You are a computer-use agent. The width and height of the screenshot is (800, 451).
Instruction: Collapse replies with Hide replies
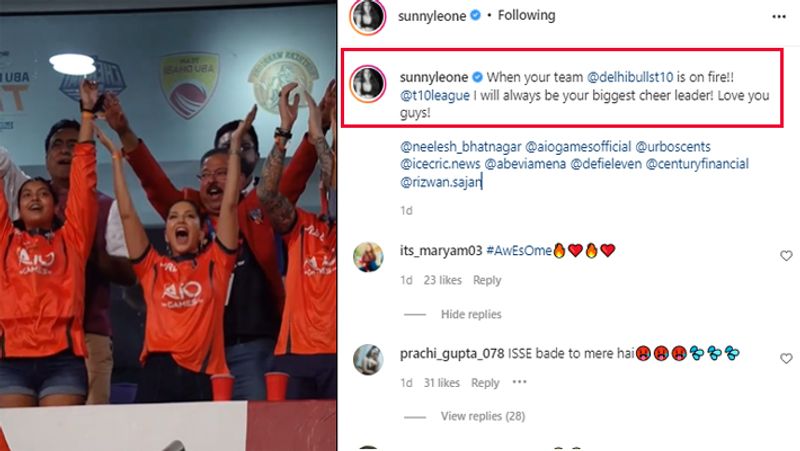click(471, 314)
